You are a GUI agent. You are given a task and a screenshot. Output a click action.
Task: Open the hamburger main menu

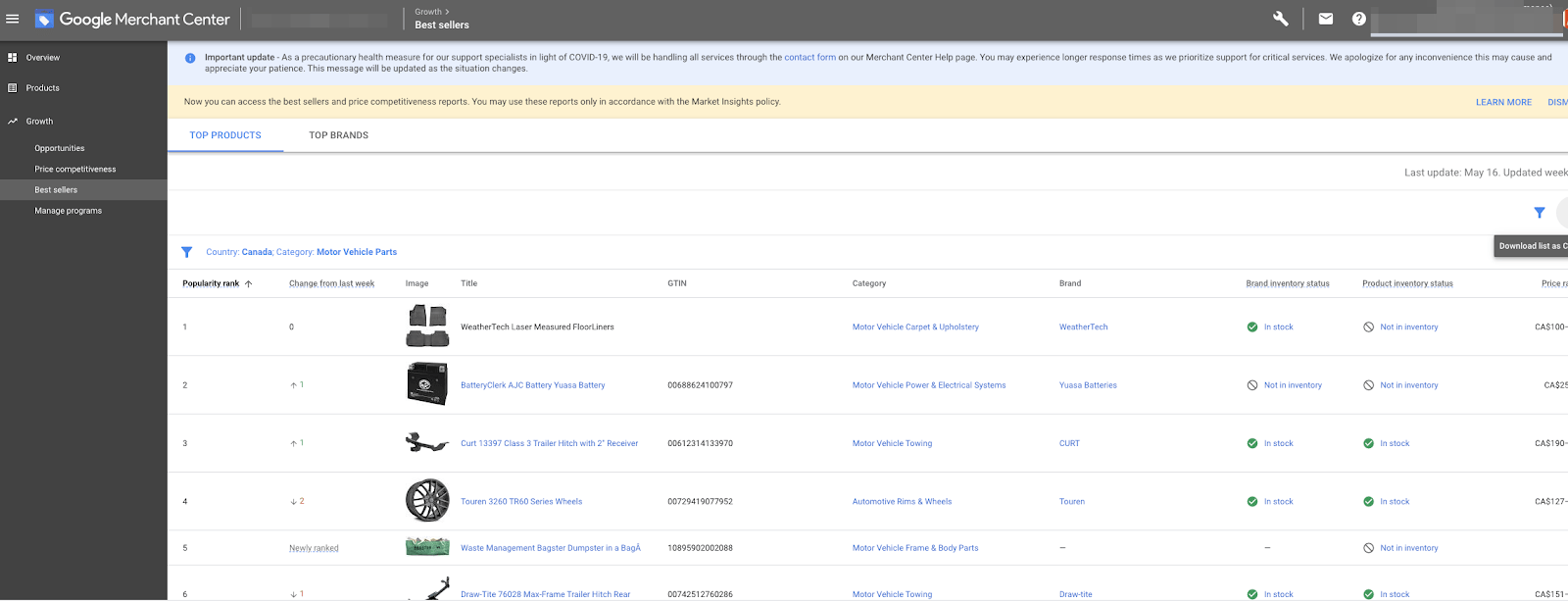(13, 19)
